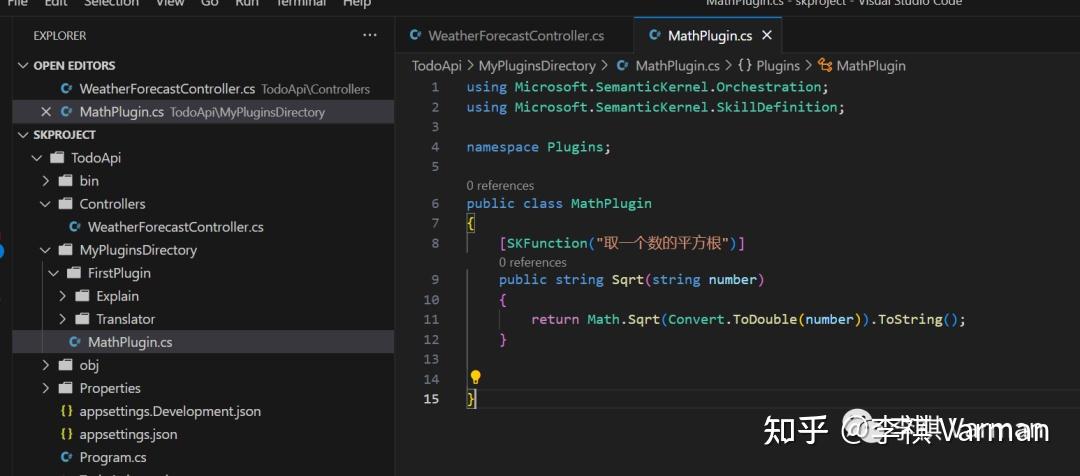Click TodoApi in the breadcrumb

coord(437,66)
